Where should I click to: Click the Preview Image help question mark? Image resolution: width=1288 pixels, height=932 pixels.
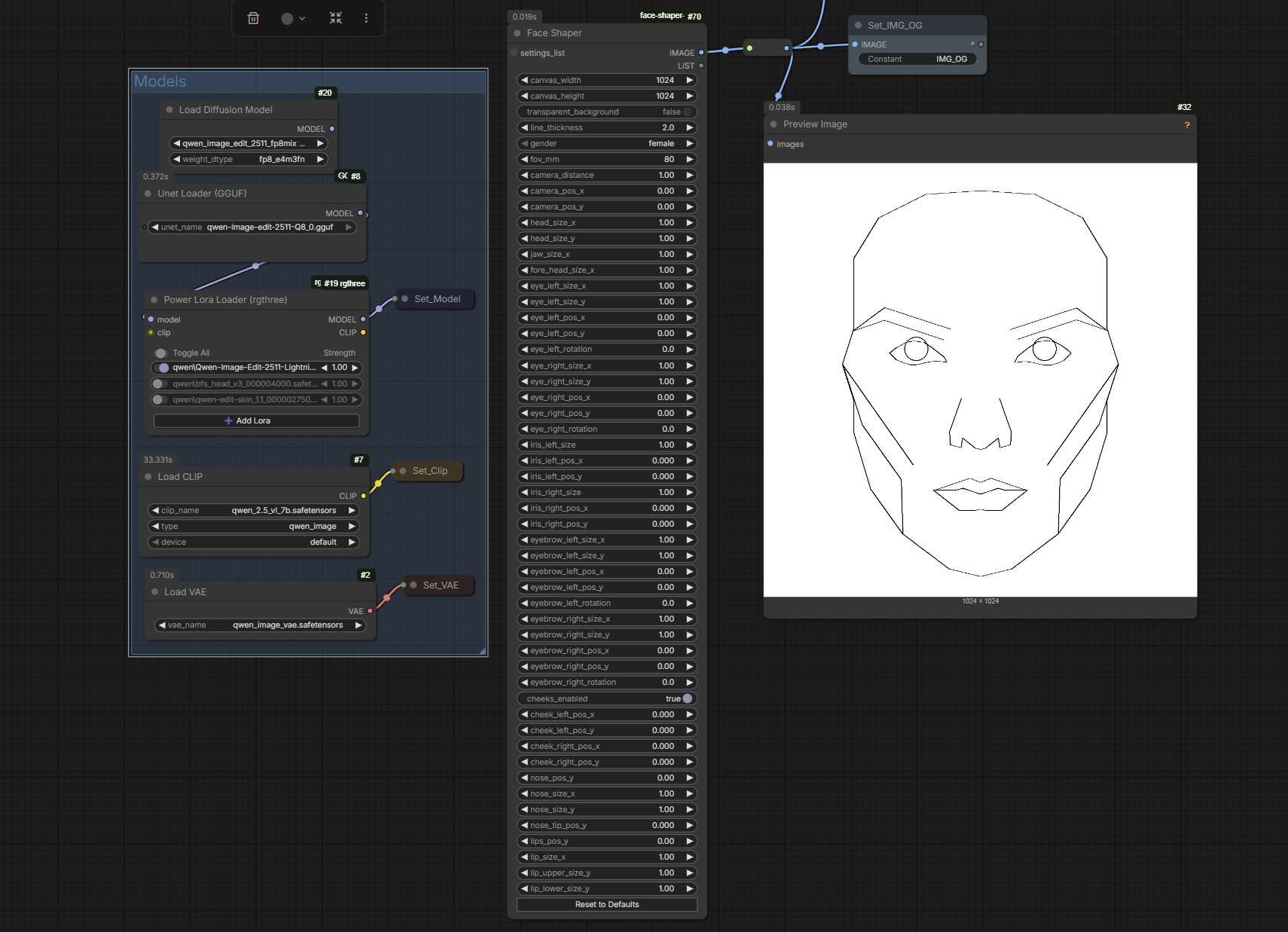coord(1187,125)
